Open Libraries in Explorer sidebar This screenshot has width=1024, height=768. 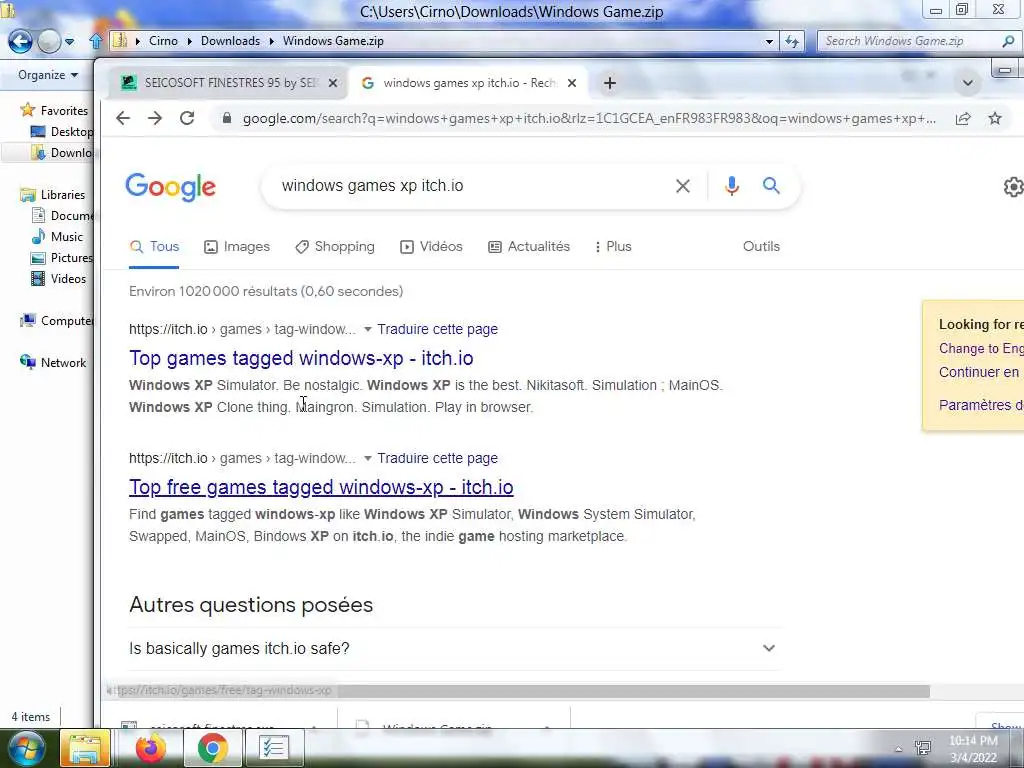53,195
